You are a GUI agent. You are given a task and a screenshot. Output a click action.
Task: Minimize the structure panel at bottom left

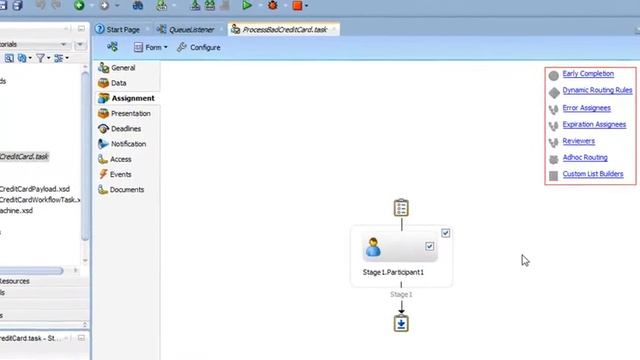81,338
